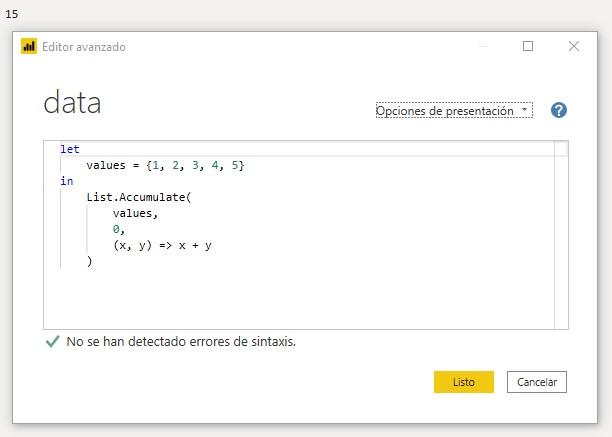Viewport: 612px width, 437px height.
Task: Click the green syntax check mark icon
Action: click(x=52, y=341)
